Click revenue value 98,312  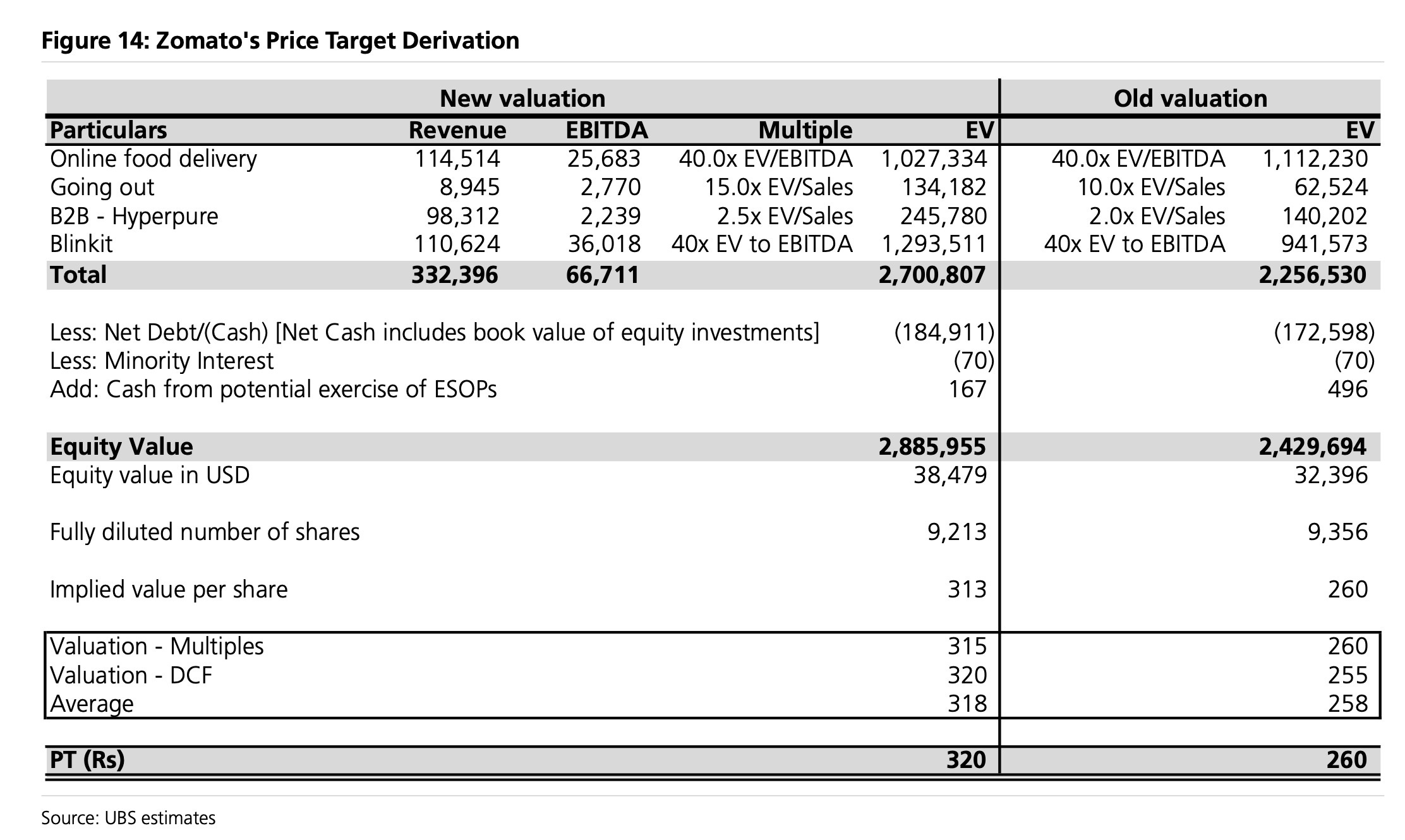462,216
